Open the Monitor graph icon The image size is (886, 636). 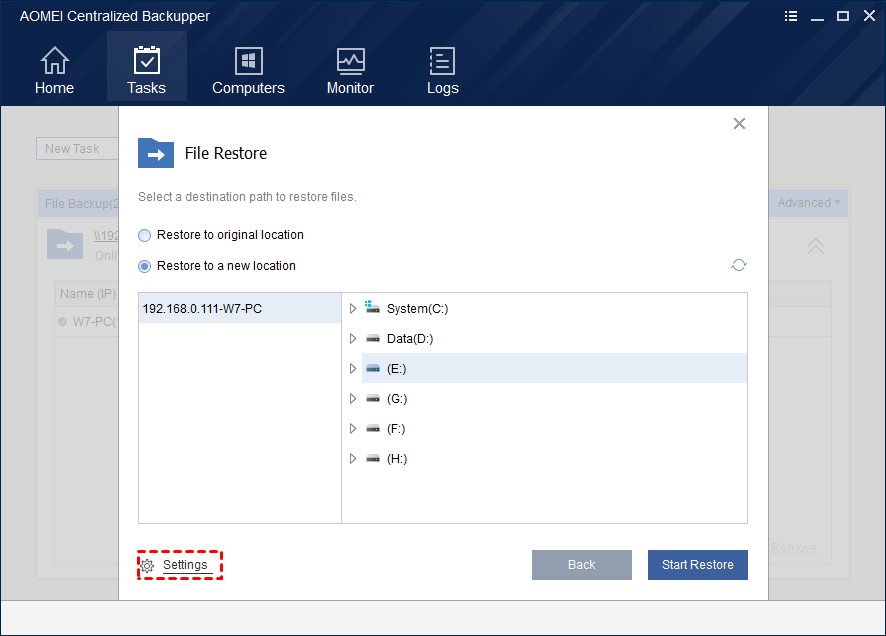click(x=350, y=60)
